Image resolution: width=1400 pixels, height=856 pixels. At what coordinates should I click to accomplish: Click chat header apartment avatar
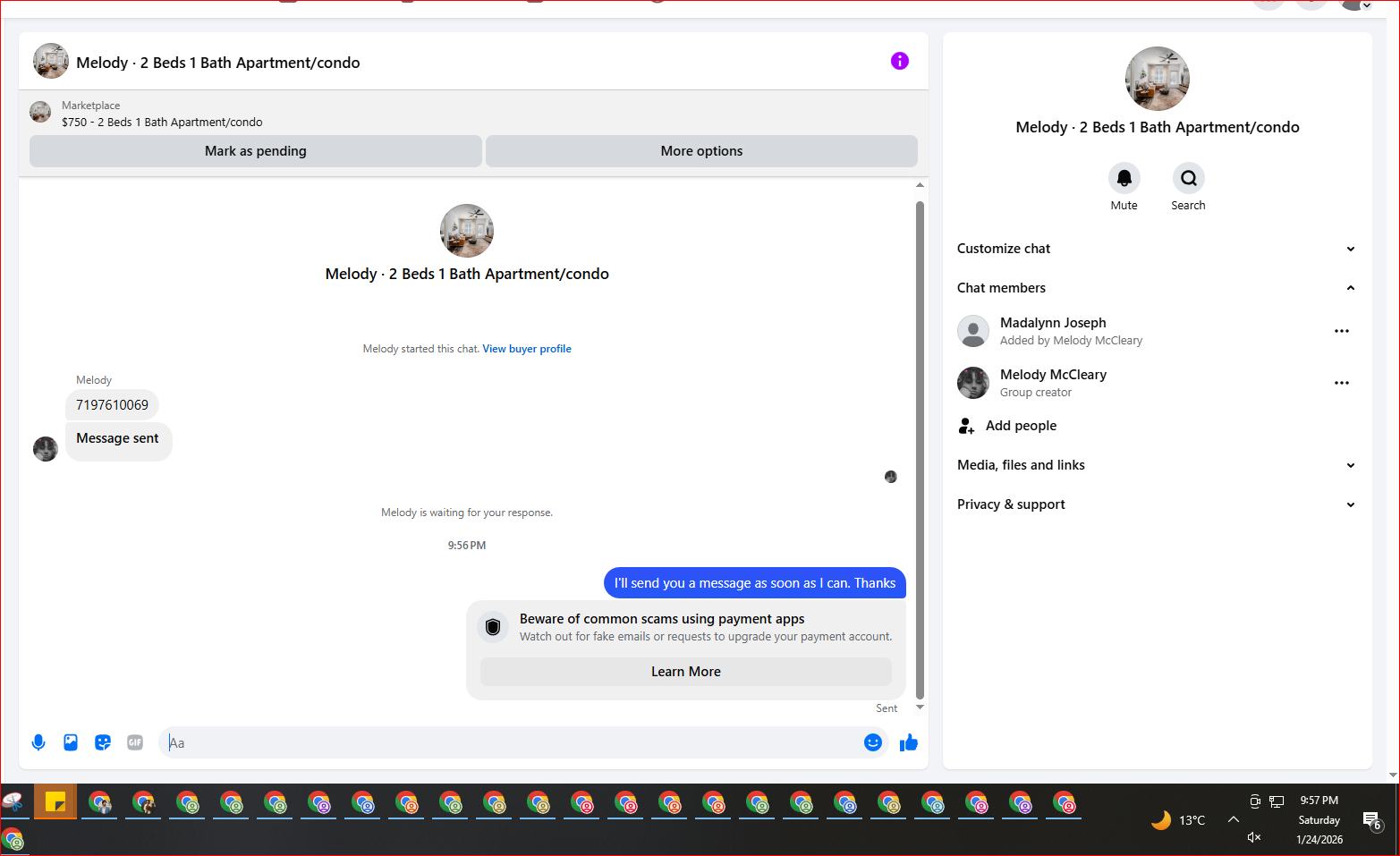tap(51, 61)
